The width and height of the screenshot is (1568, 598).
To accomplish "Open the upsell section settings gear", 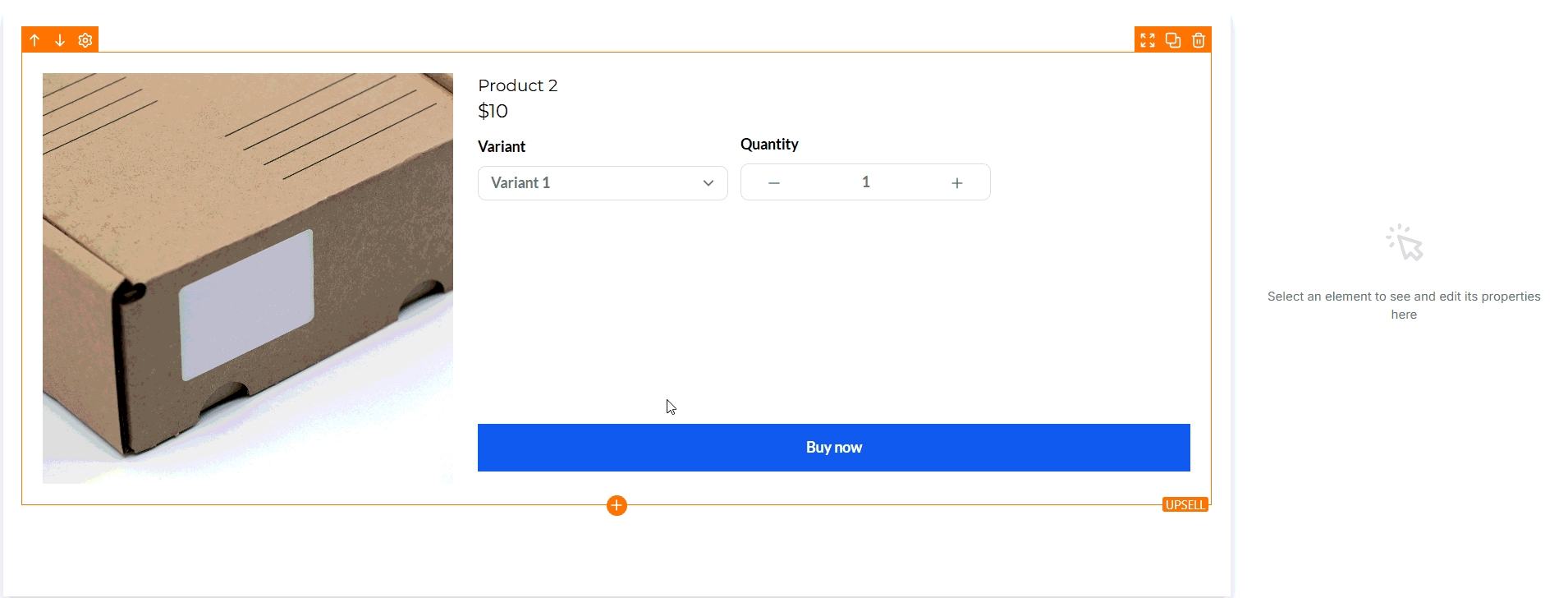I will 85,40.
